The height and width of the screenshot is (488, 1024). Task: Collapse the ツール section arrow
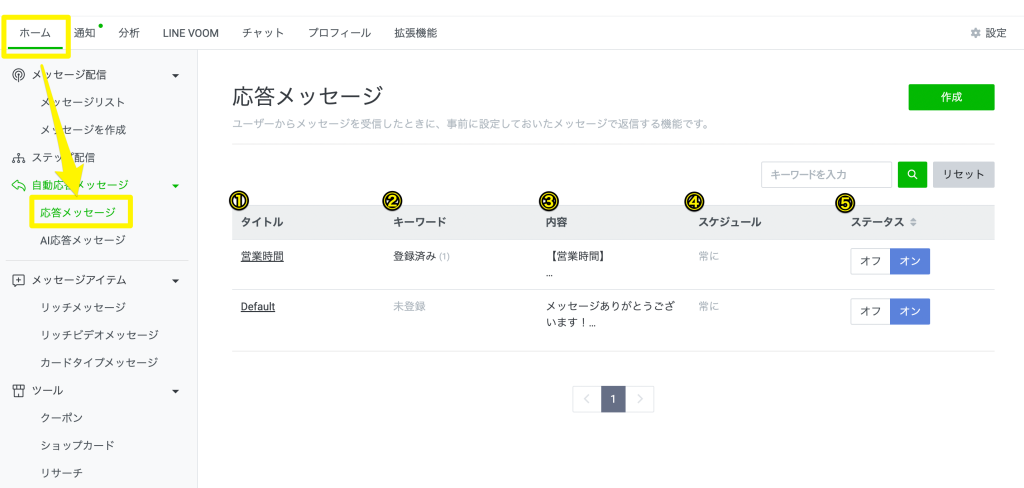[x=176, y=390]
